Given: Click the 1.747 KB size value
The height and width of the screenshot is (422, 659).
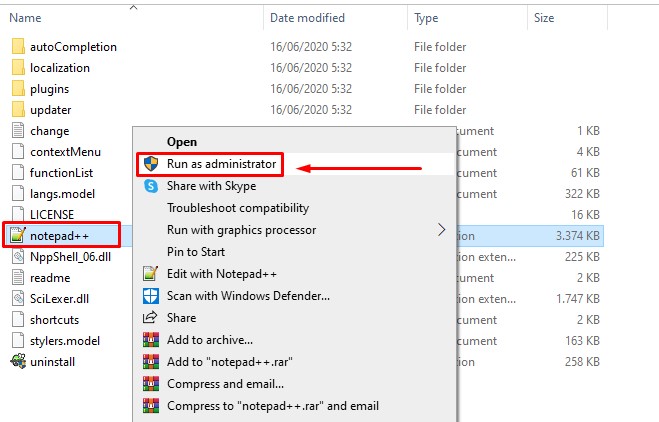Looking at the screenshot, I should [577, 299].
